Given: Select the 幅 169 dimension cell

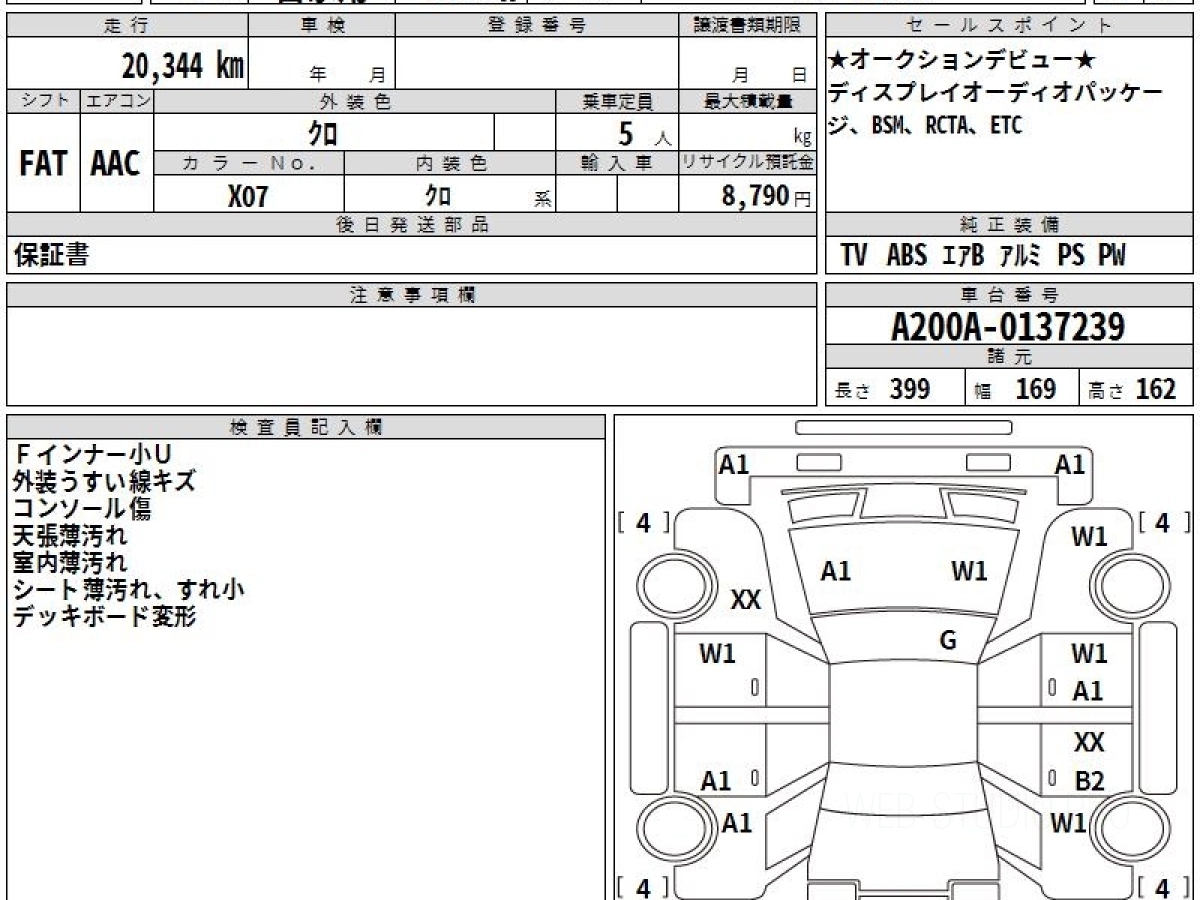Looking at the screenshot, I should (1022, 389).
